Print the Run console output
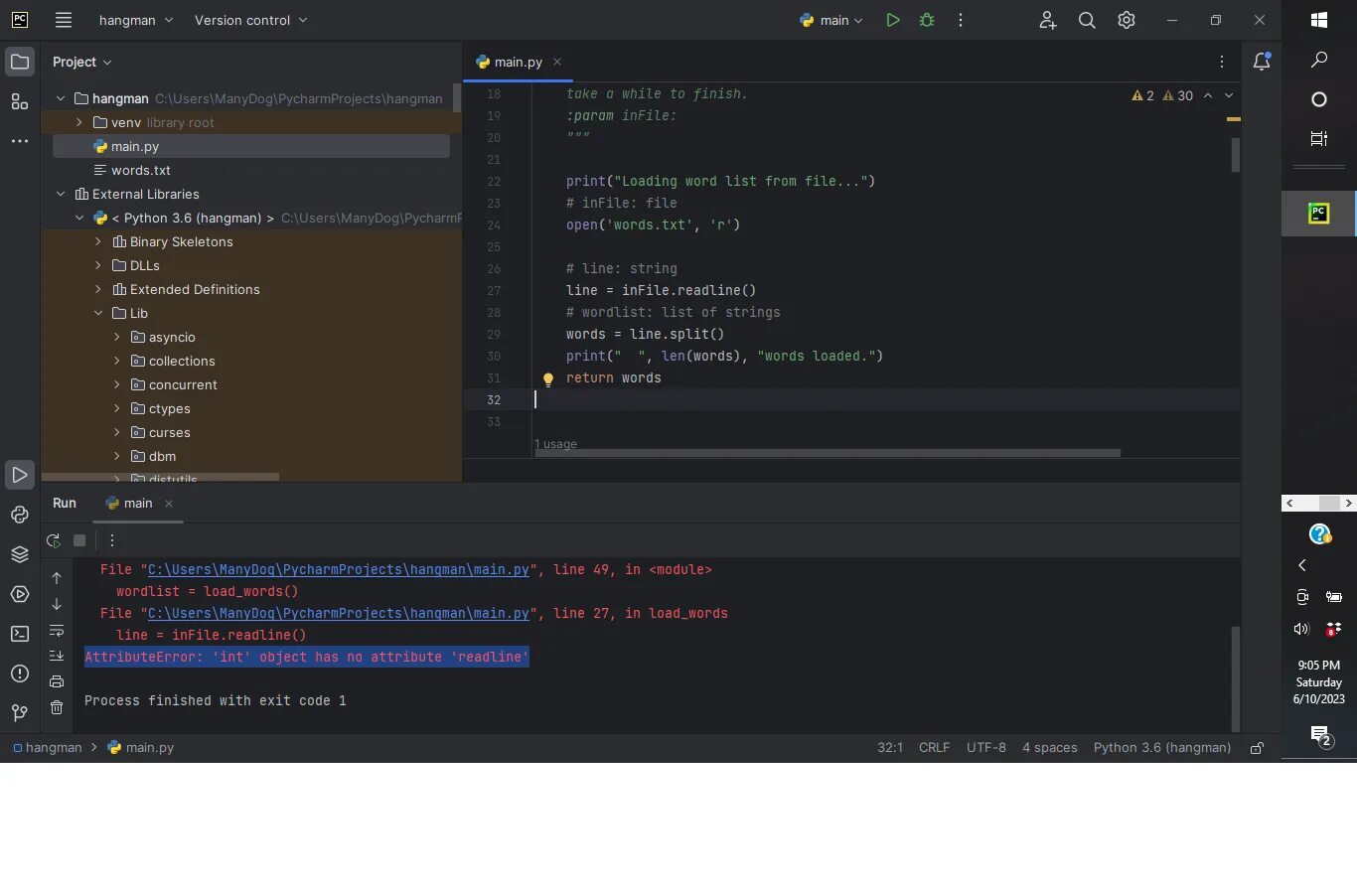Viewport: 1357px width, 896px height. pos(57,681)
